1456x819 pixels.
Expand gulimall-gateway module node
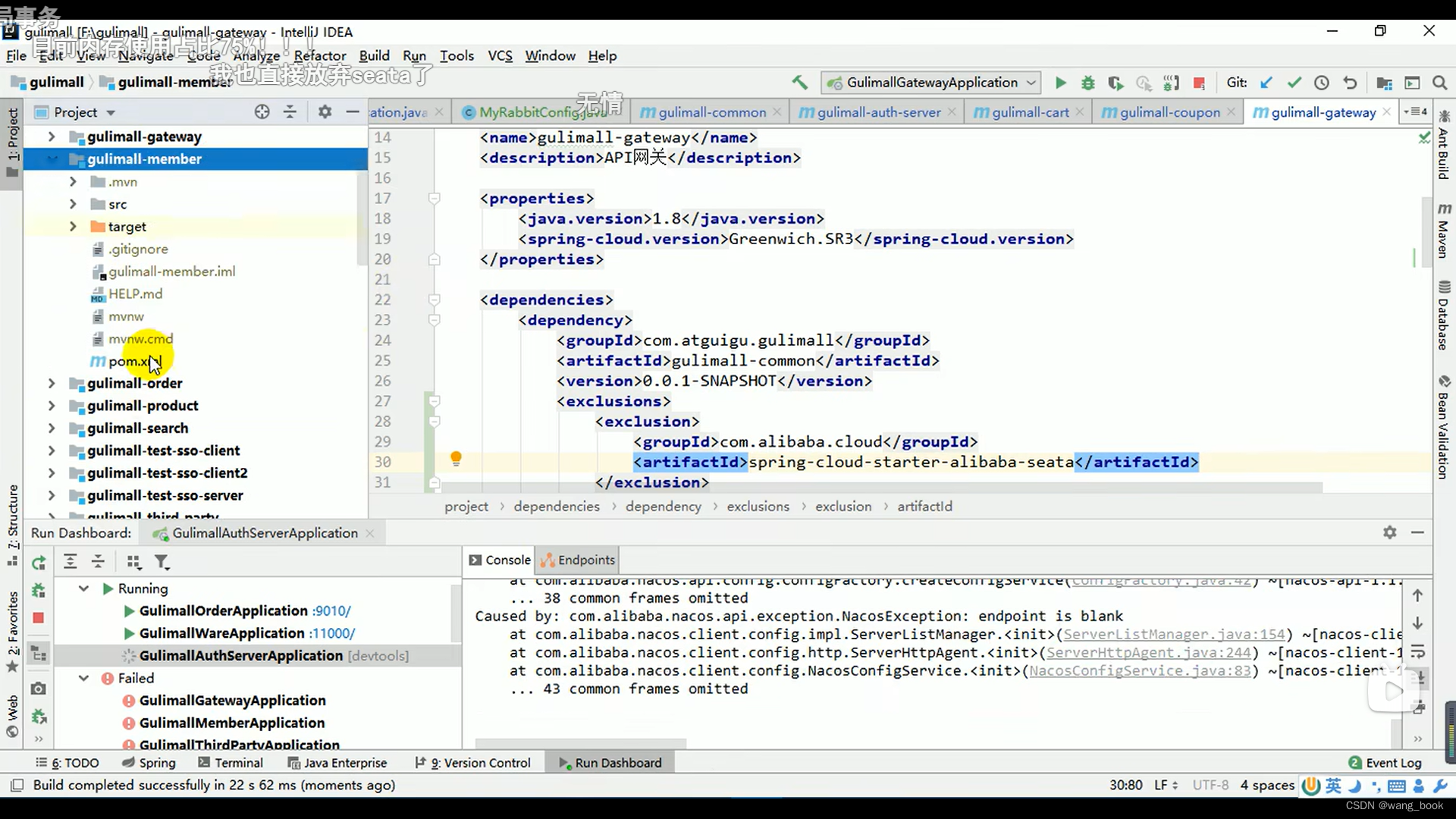click(x=52, y=136)
